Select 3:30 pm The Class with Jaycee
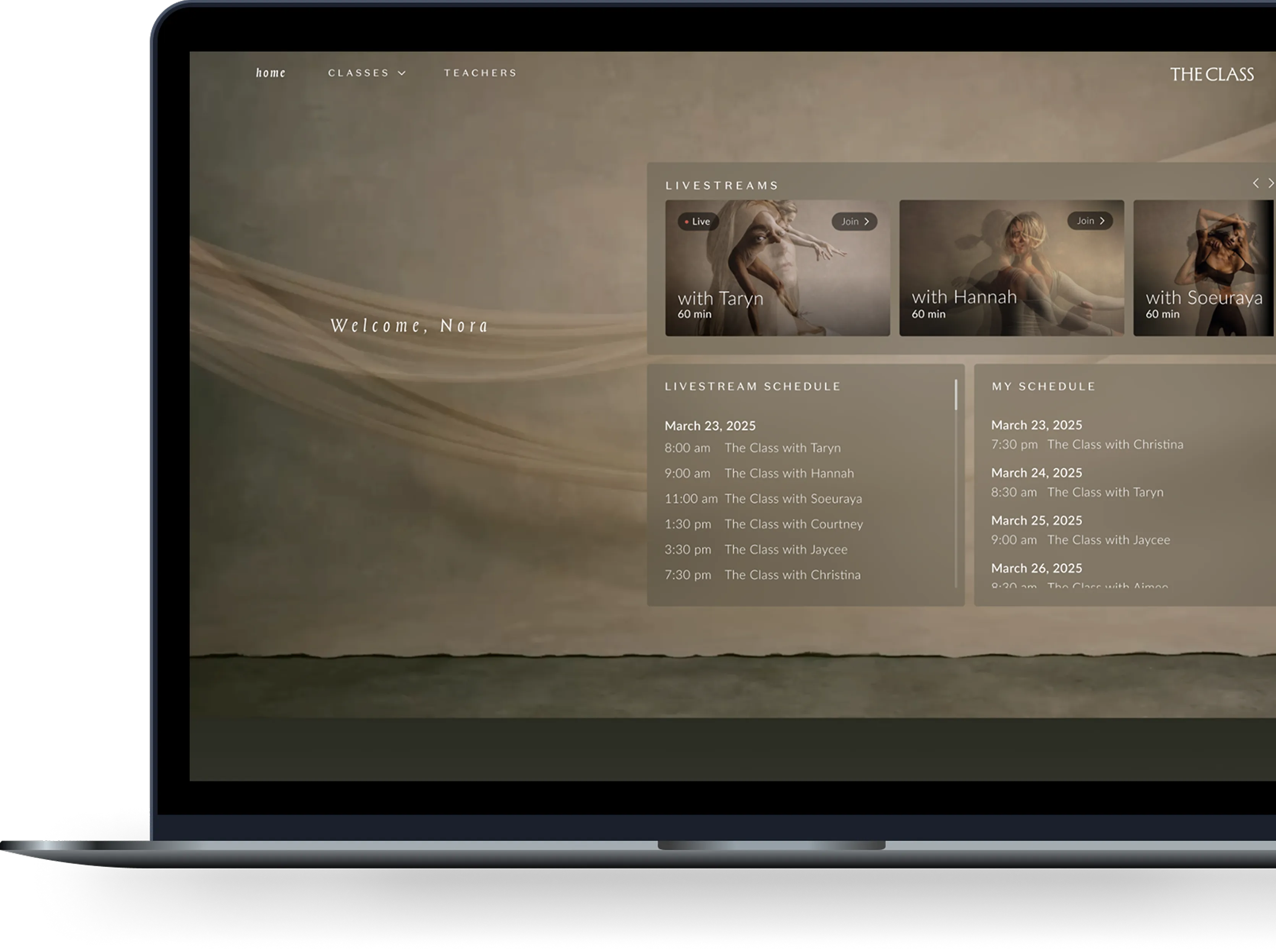Screen dimensions: 1276x952 tap(756, 549)
